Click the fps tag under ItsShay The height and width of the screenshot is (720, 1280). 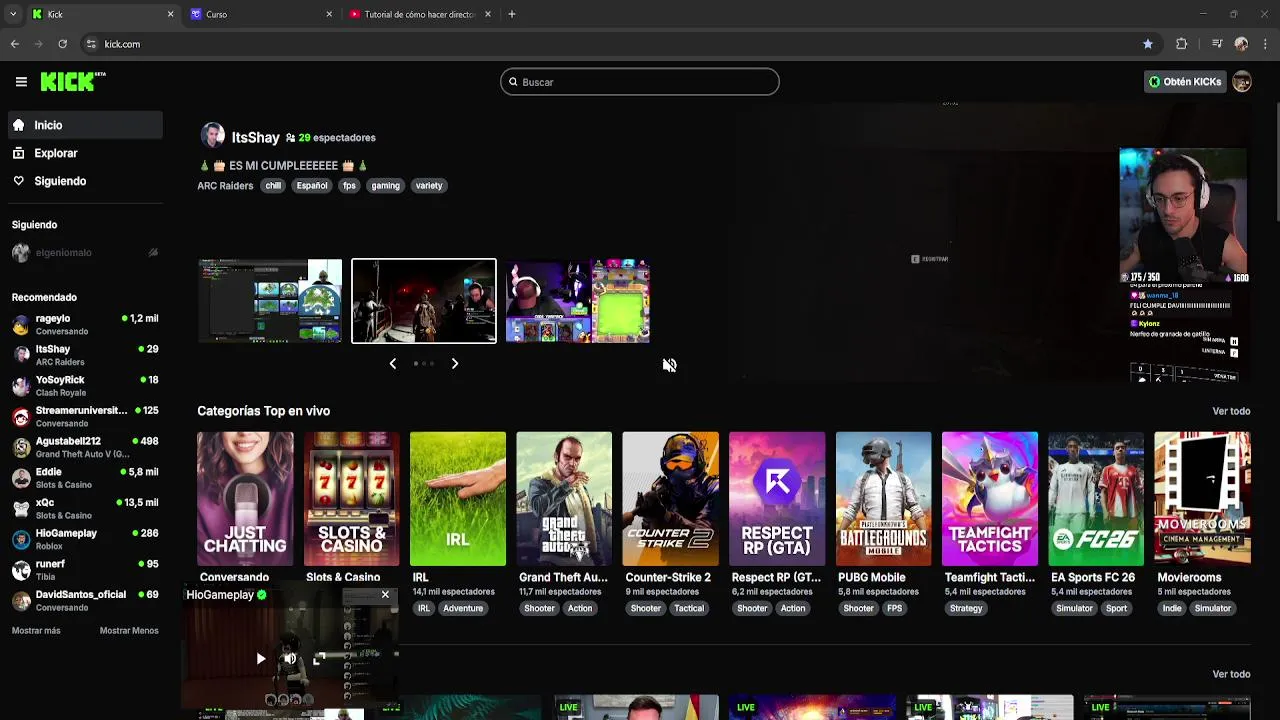click(349, 185)
